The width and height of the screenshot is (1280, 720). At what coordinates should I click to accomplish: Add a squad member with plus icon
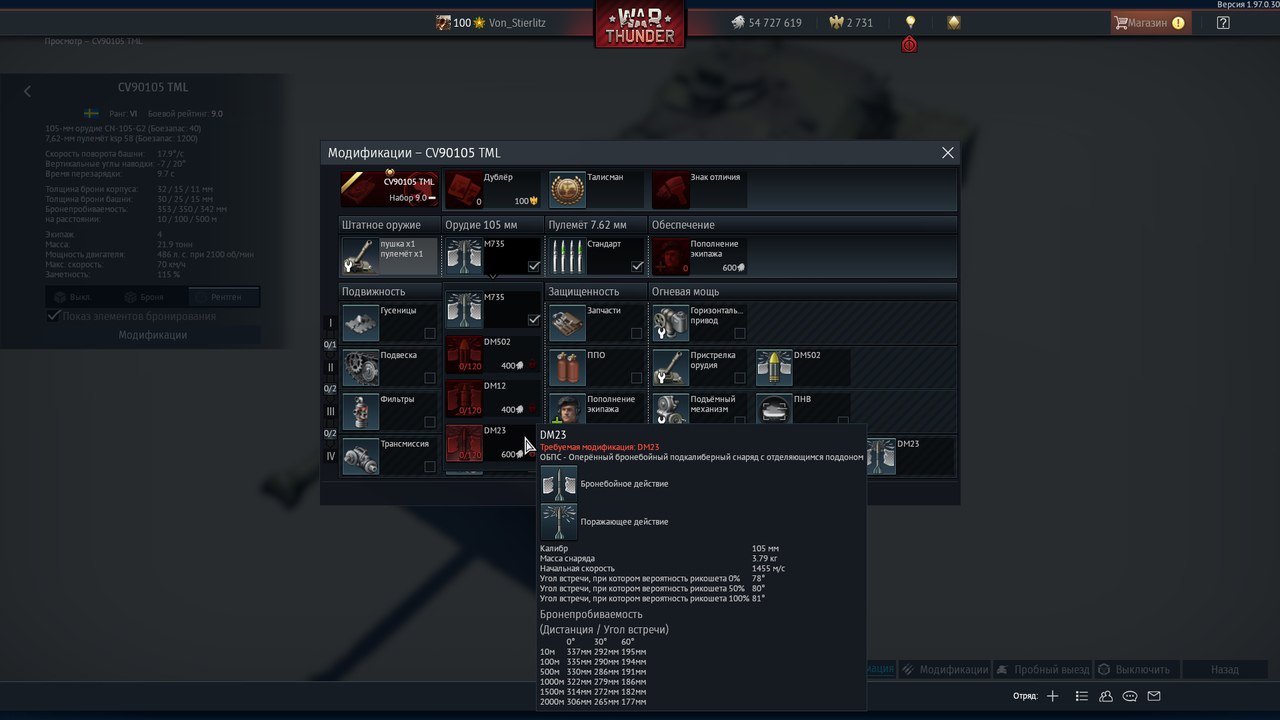[1052, 696]
